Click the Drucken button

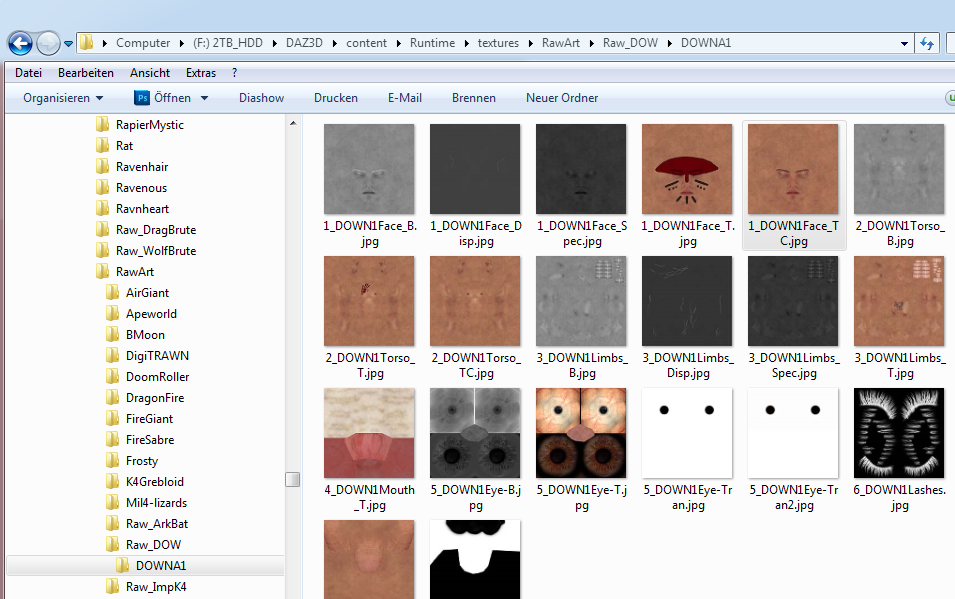(x=336, y=98)
